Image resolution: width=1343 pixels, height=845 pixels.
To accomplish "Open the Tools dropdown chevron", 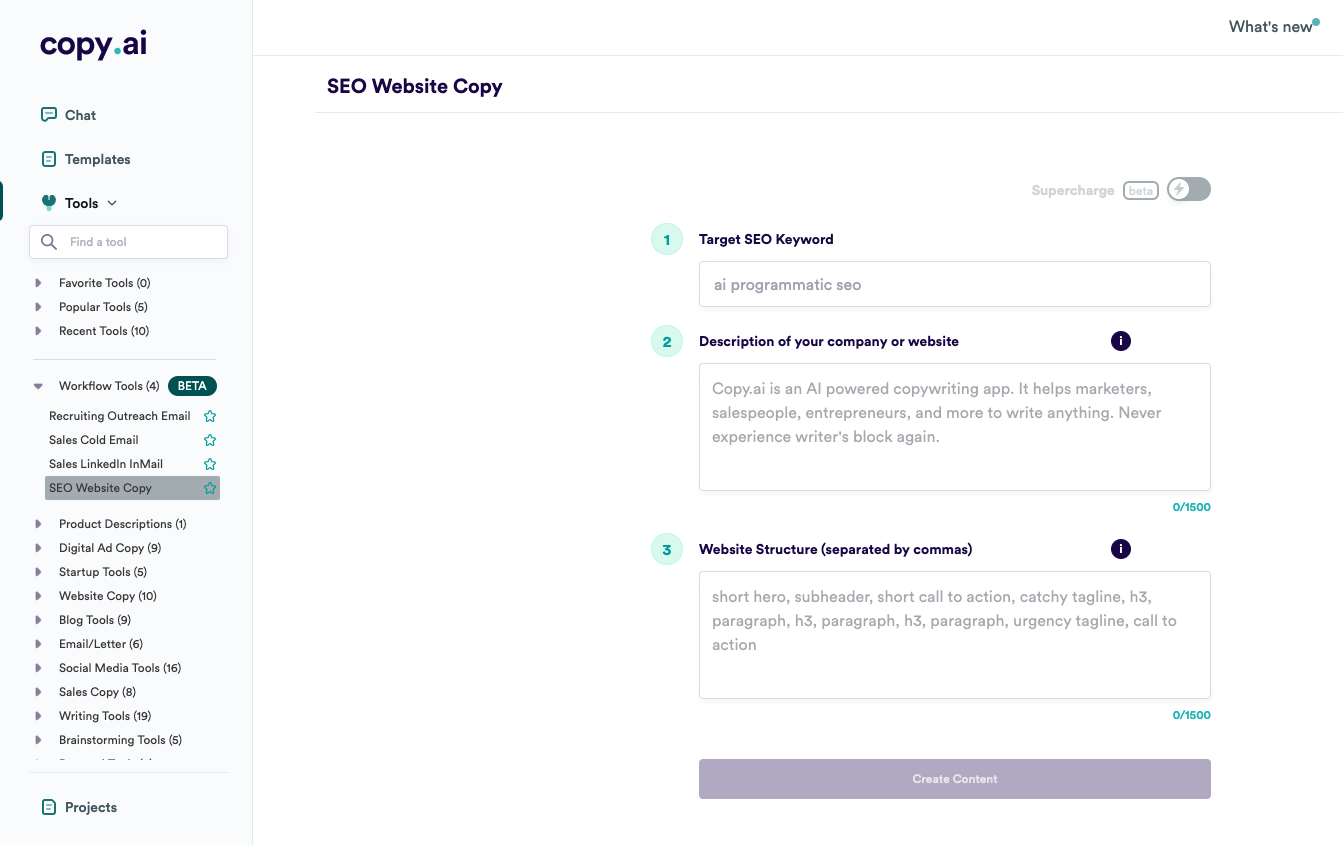I will tap(112, 203).
